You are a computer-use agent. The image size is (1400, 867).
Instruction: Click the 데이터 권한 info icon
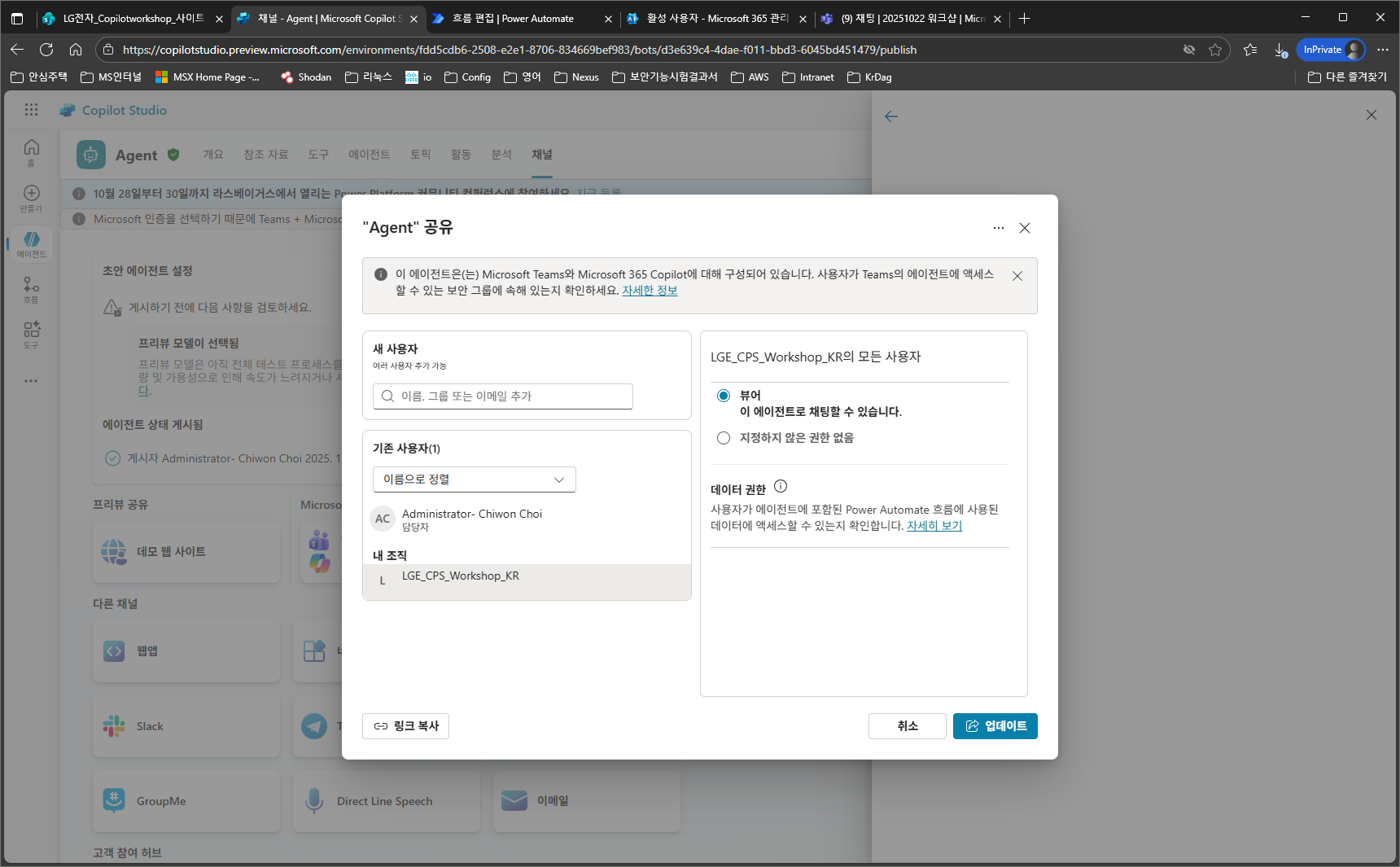click(x=781, y=487)
